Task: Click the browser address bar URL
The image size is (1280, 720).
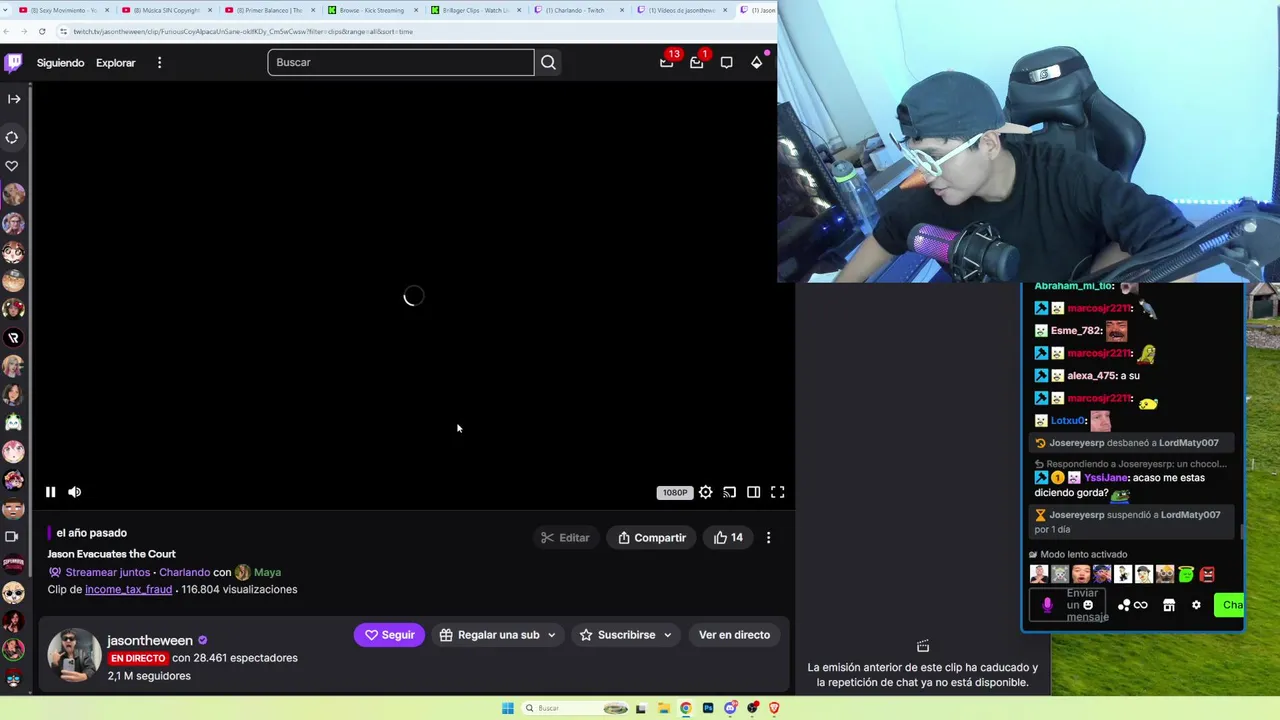Action: [243, 31]
